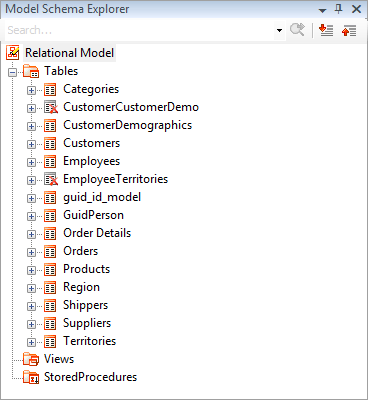Select the EmployeeTerritories table icon with red X
The height and width of the screenshot is (400, 368).
click(x=51, y=179)
